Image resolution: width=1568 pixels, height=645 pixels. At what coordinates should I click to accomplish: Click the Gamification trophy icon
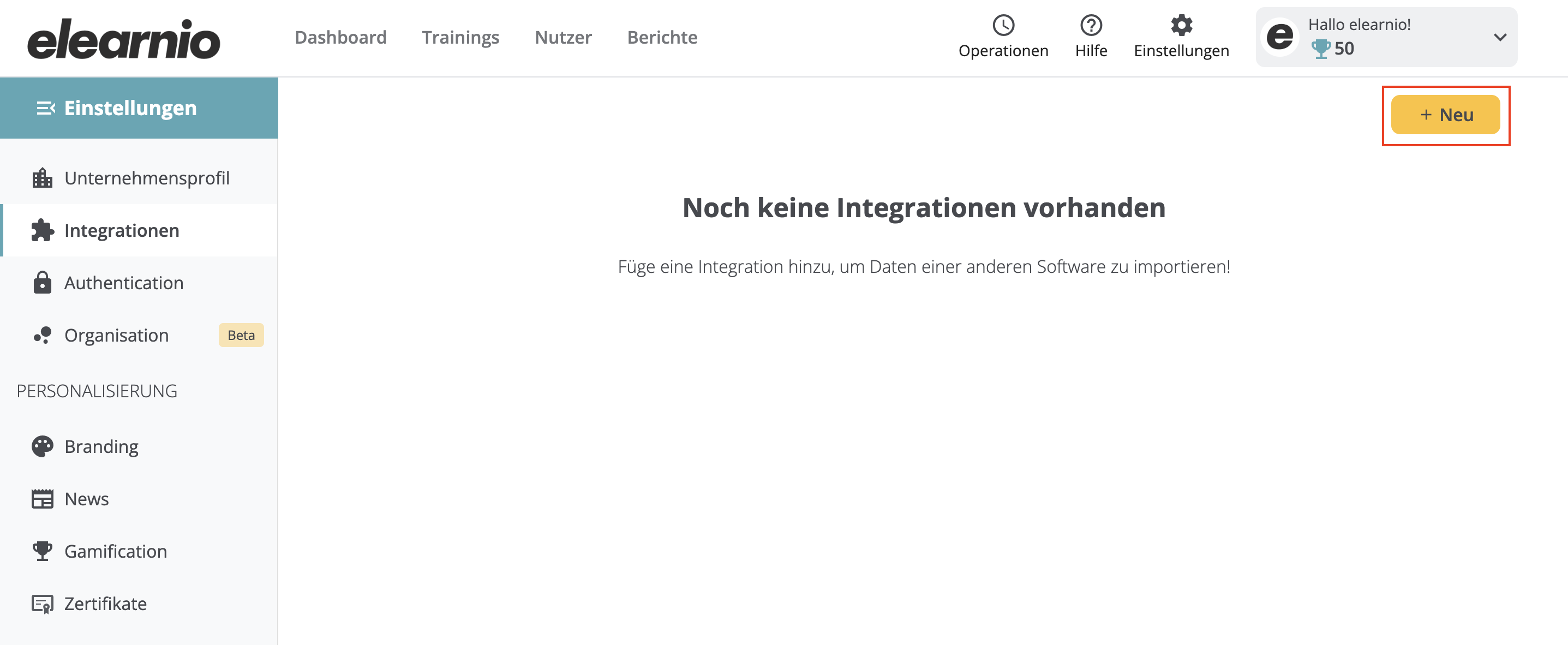(42, 551)
